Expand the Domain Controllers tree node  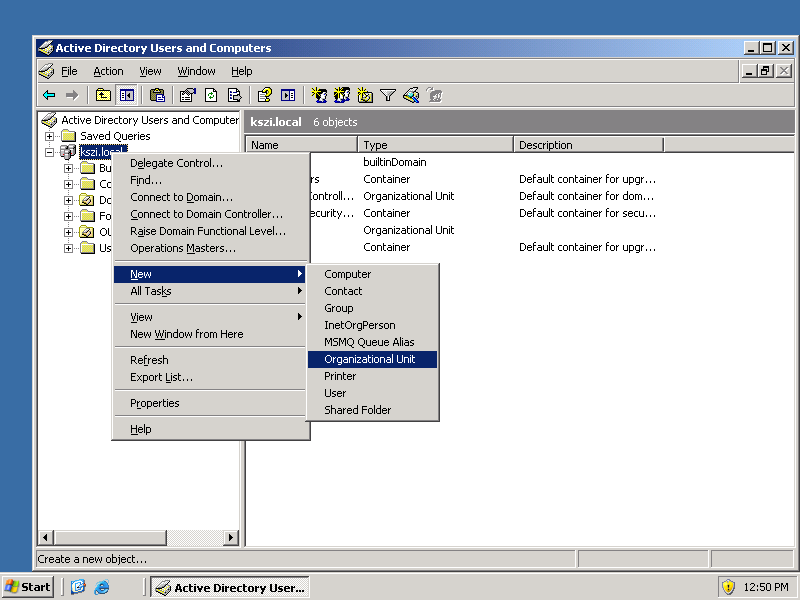68,200
